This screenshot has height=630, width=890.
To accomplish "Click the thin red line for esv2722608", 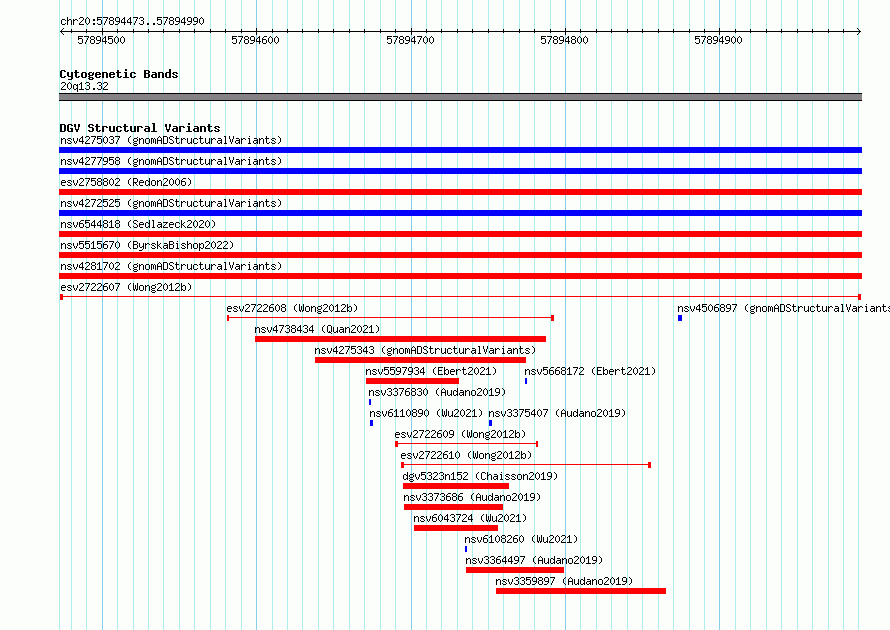I will (391, 318).
